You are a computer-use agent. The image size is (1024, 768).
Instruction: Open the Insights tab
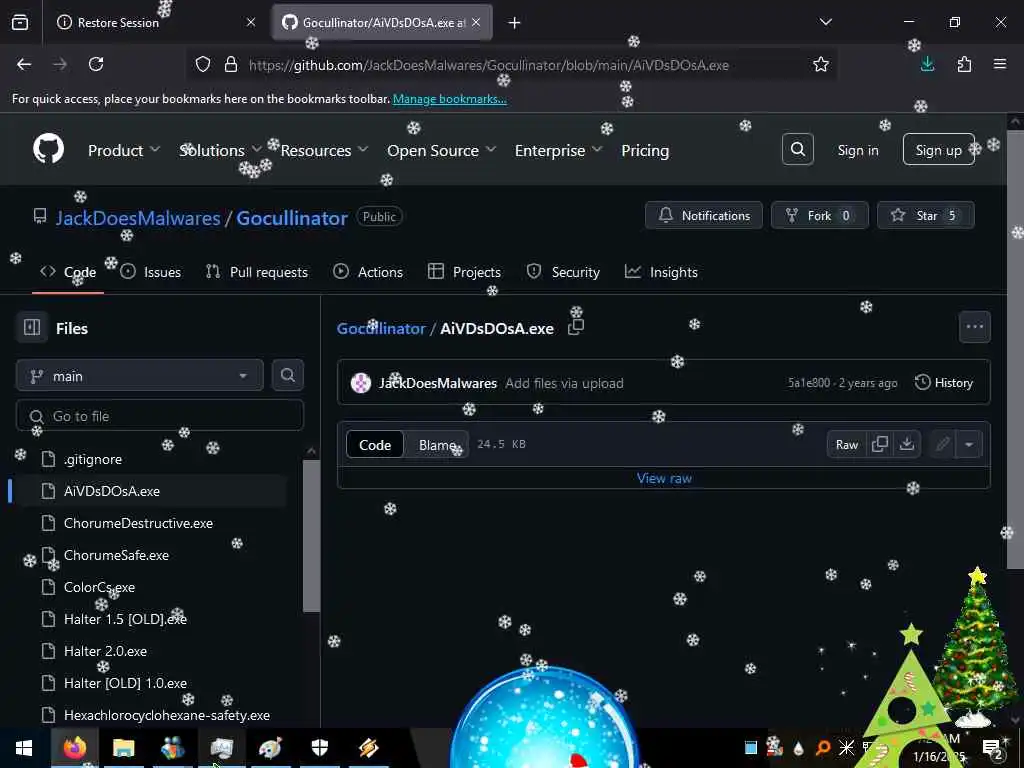(661, 272)
